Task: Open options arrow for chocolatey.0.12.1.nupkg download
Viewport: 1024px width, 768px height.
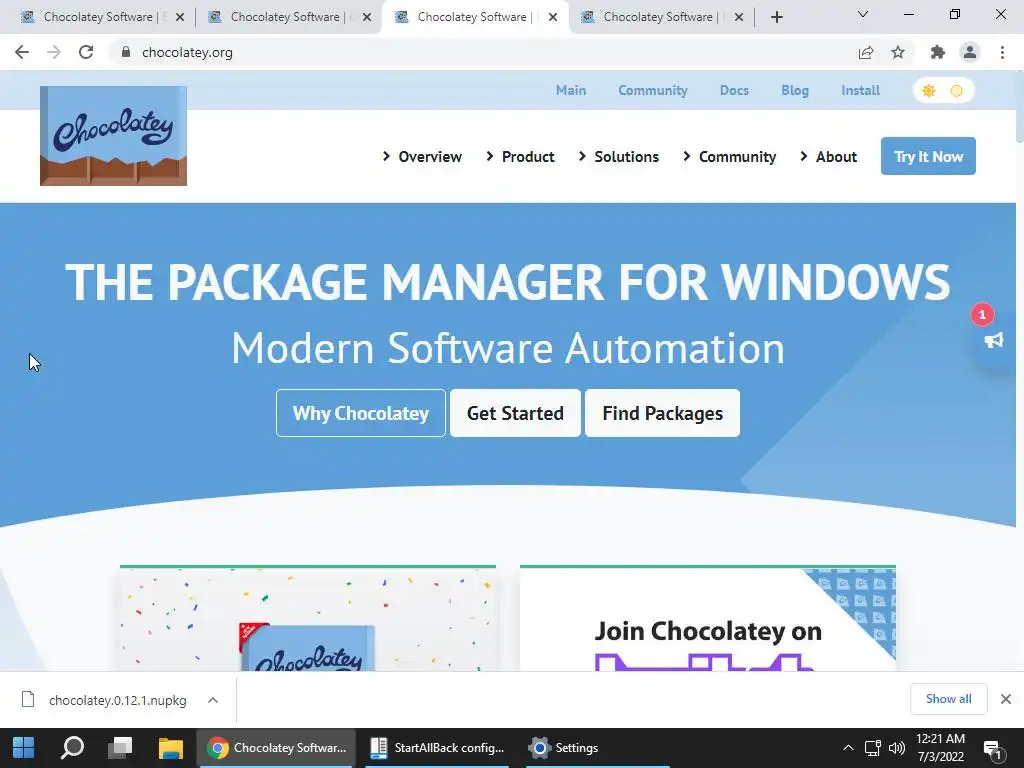Action: [x=213, y=700]
